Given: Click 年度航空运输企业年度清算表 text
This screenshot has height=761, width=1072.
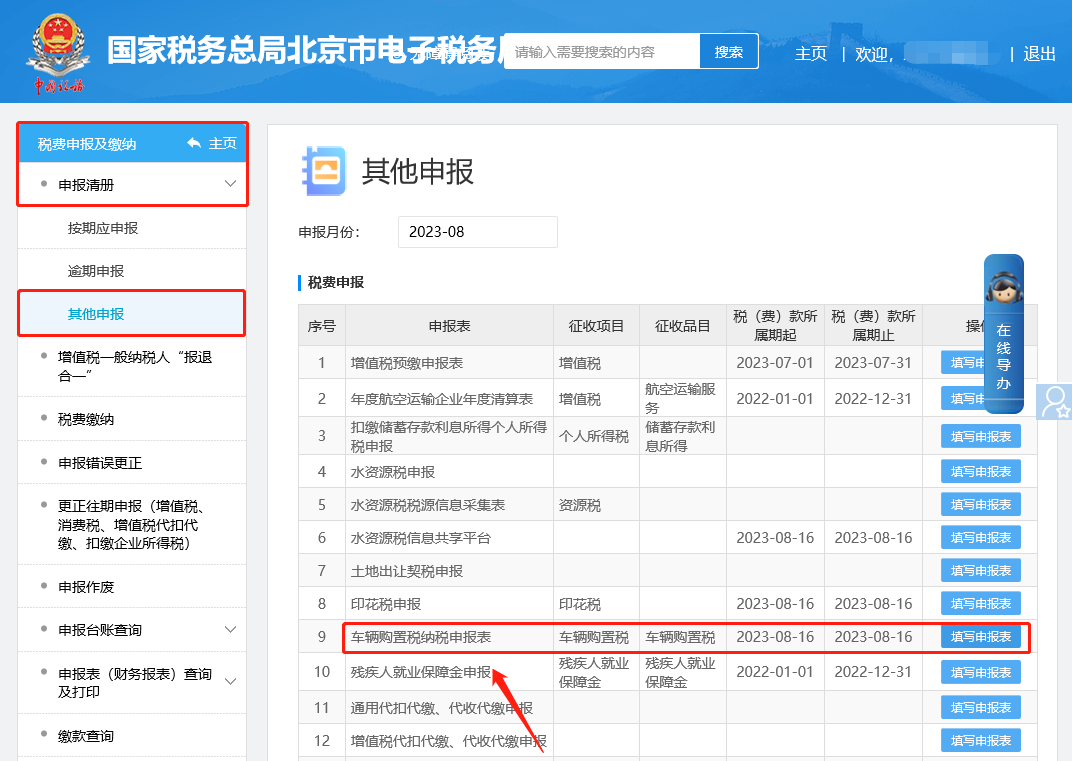Looking at the screenshot, I should [x=442, y=399].
